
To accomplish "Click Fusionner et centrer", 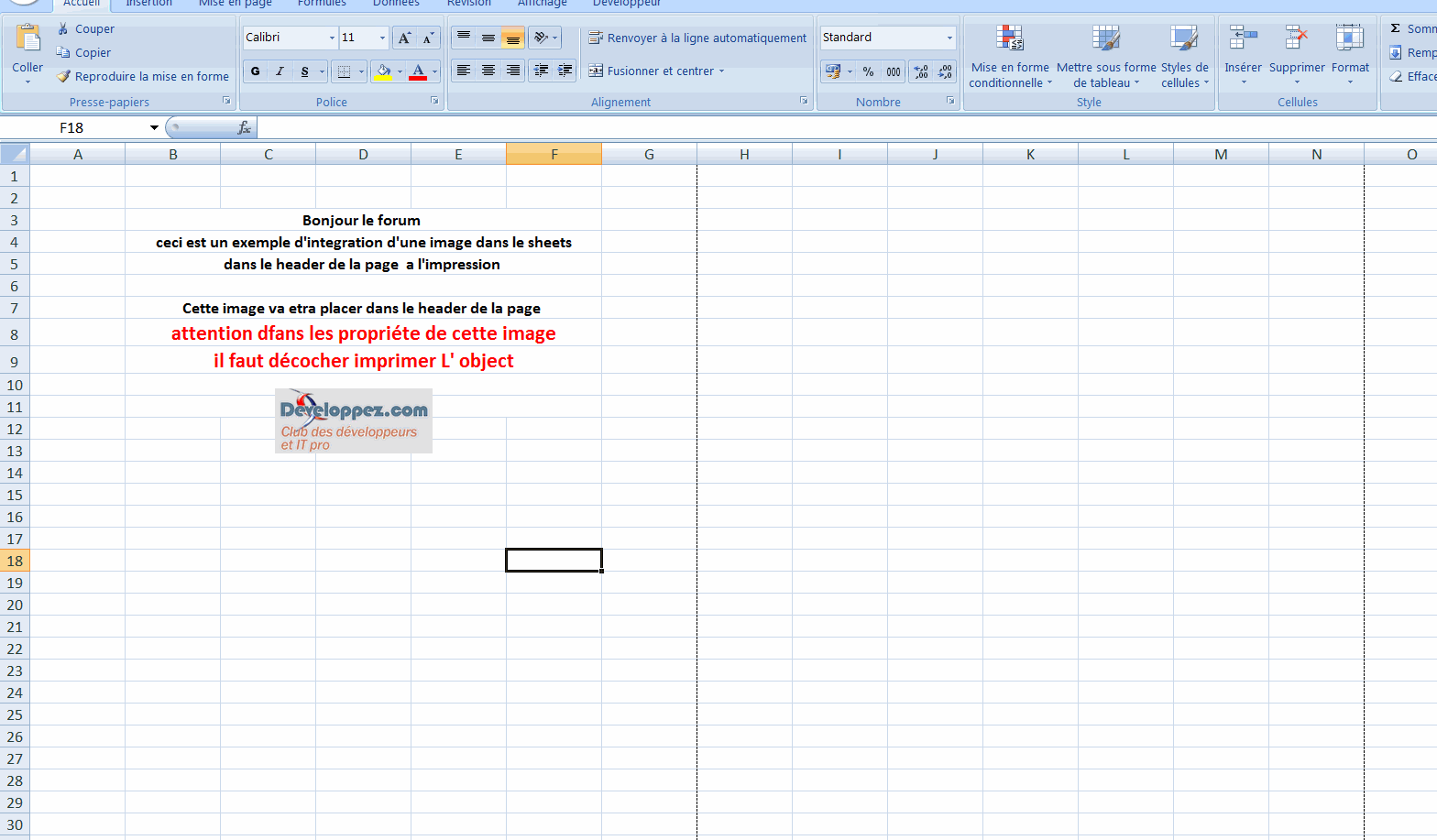I will 651,71.
